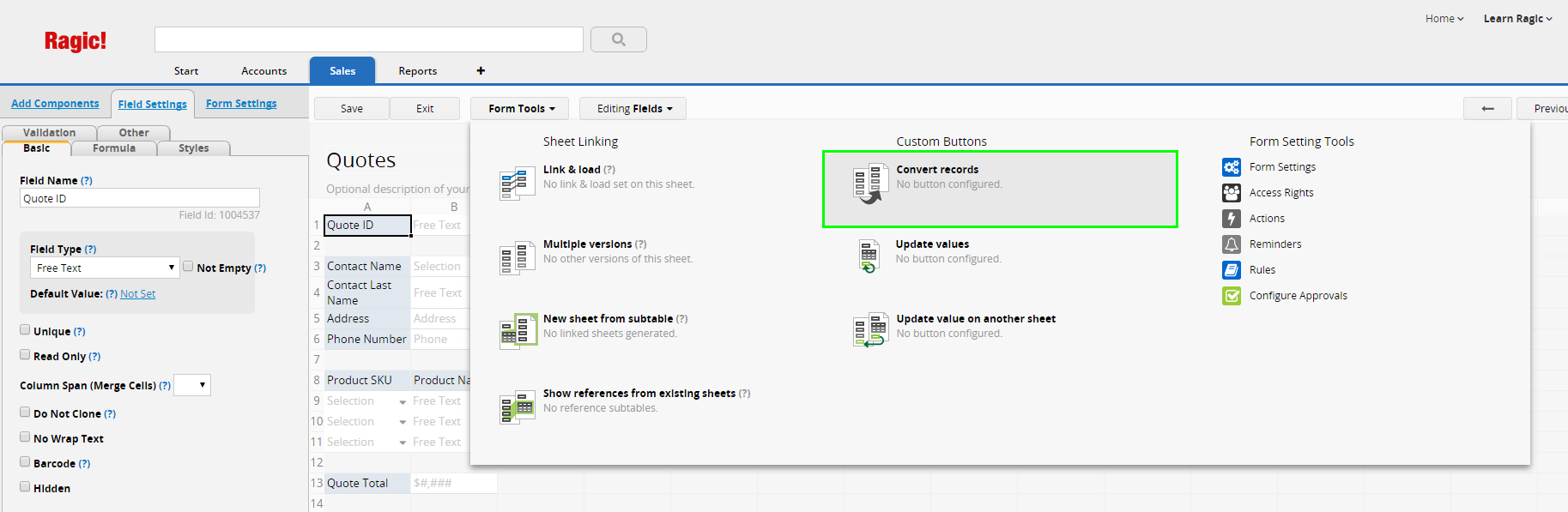This screenshot has width=1568, height=512.
Task: Click the Ragic! logo
Action: click(x=76, y=41)
